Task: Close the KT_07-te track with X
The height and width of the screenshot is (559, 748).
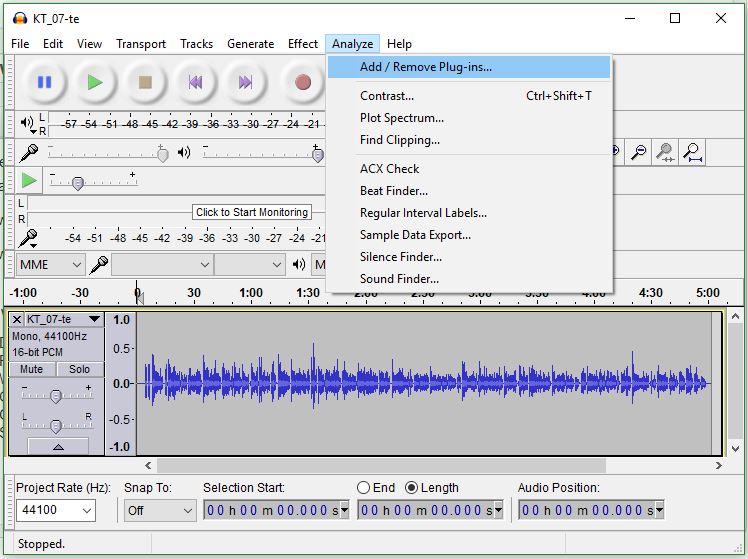Action: (x=17, y=319)
